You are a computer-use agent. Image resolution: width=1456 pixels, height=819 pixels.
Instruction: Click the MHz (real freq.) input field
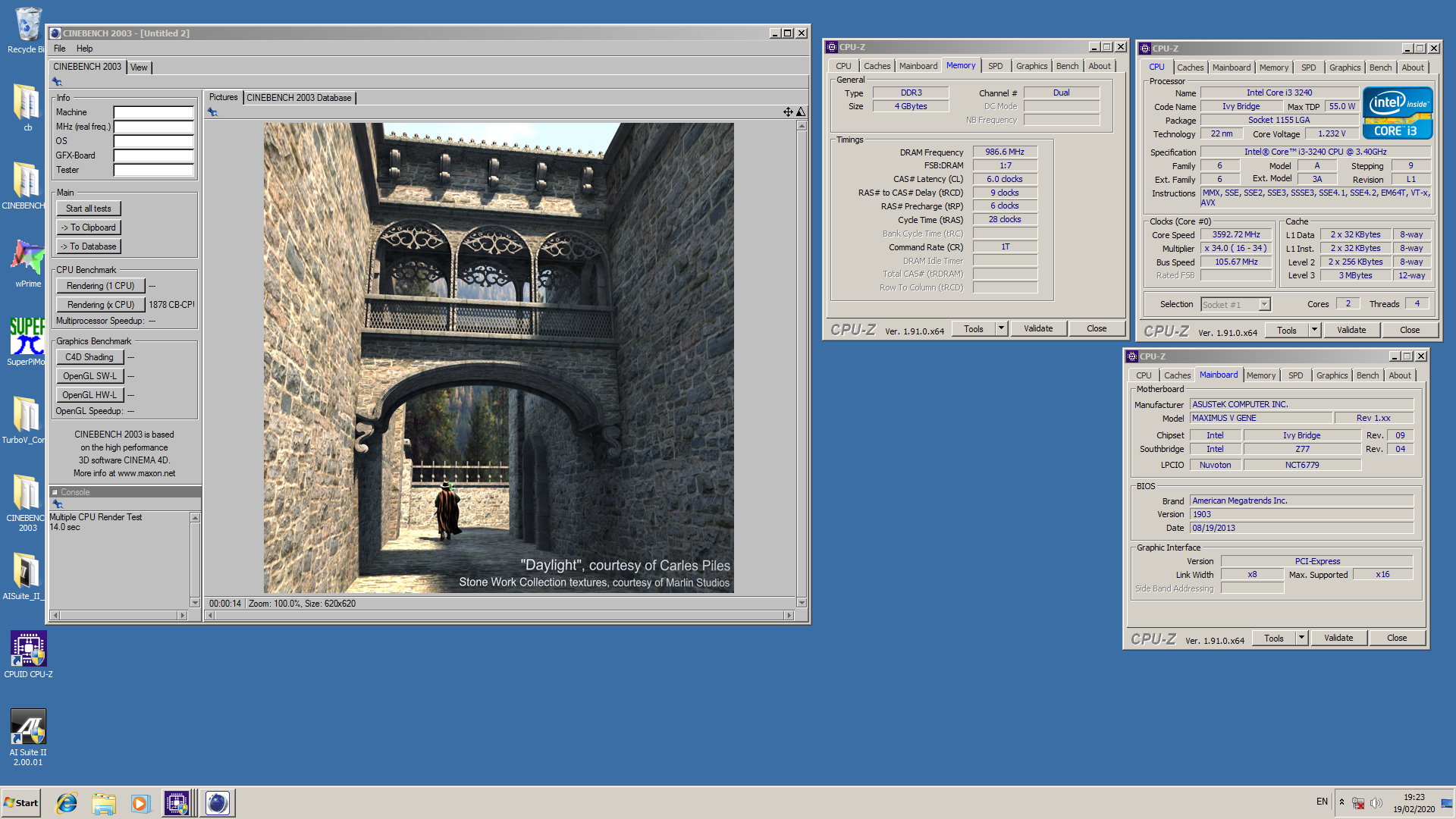(154, 127)
